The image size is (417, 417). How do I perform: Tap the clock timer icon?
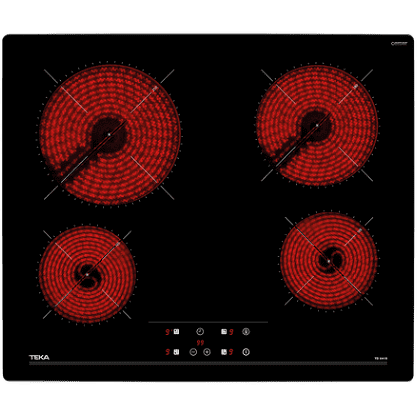[x=200, y=331]
